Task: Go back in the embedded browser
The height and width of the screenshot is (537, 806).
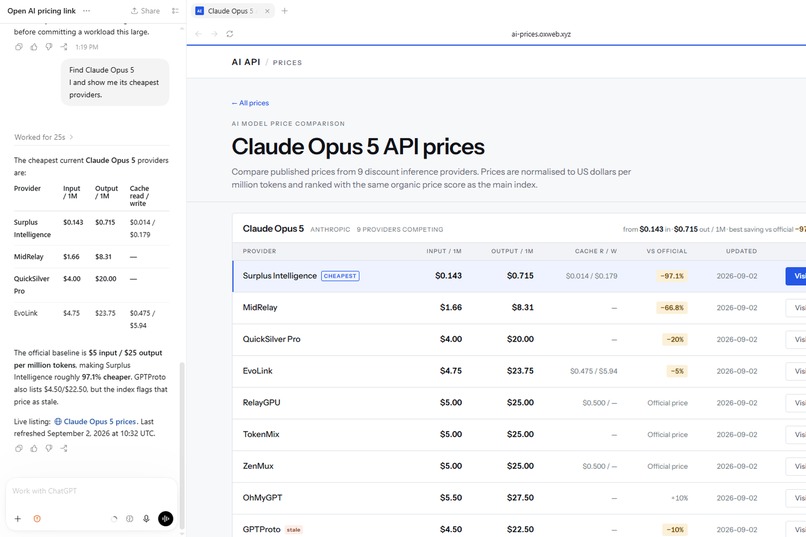Action: 198,34
